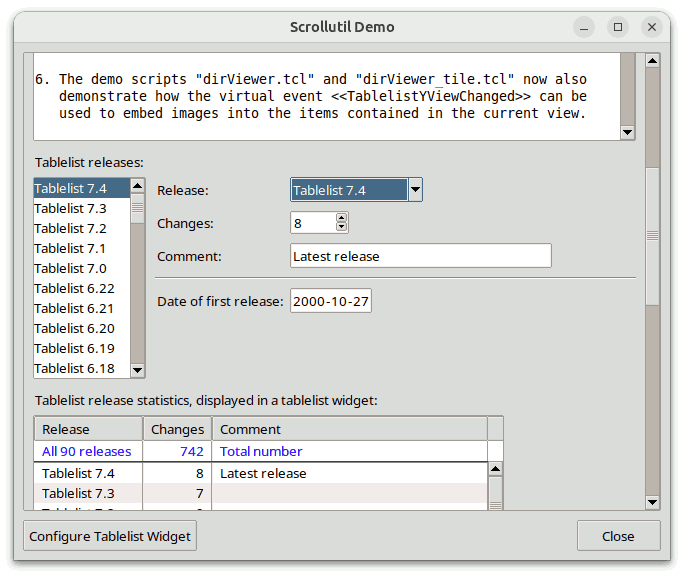
Task: Click the Date of first release field
Action: [331, 301]
